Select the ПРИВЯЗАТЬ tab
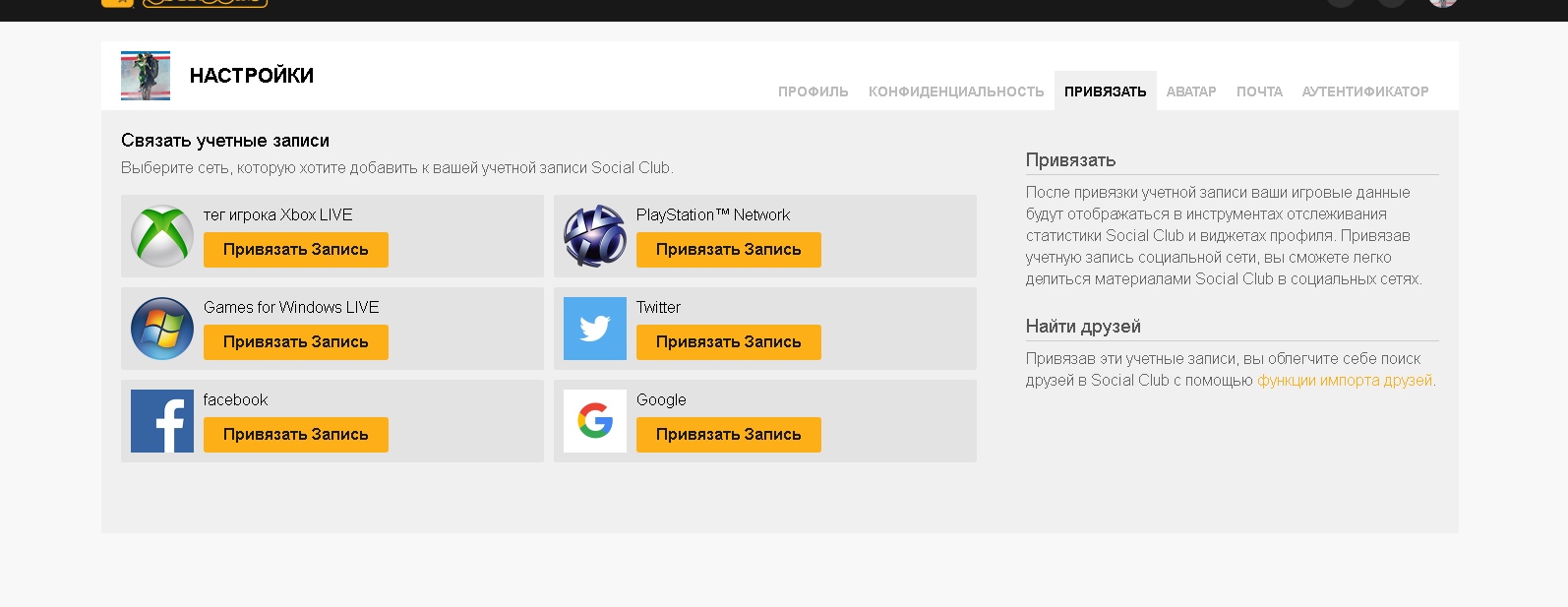Viewport: 1568px width, 607px height. click(x=1106, y=91)
